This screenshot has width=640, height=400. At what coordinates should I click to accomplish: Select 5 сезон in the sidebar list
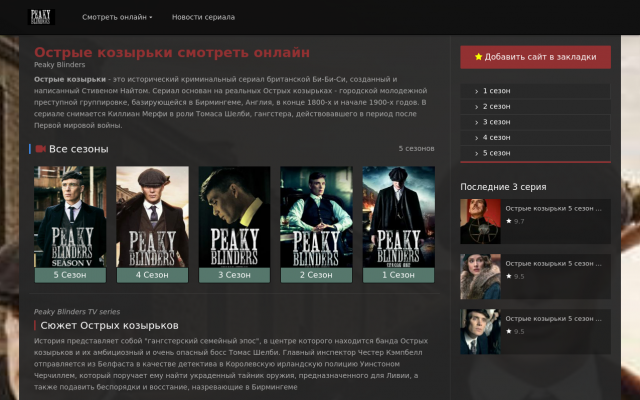point(536,153)
